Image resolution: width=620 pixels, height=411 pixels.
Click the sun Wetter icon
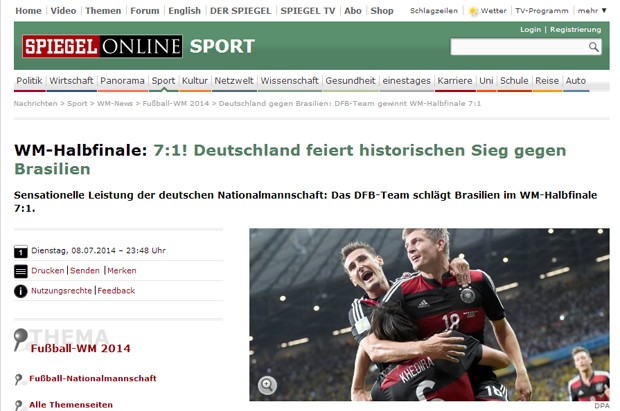(x=473, y=11)
